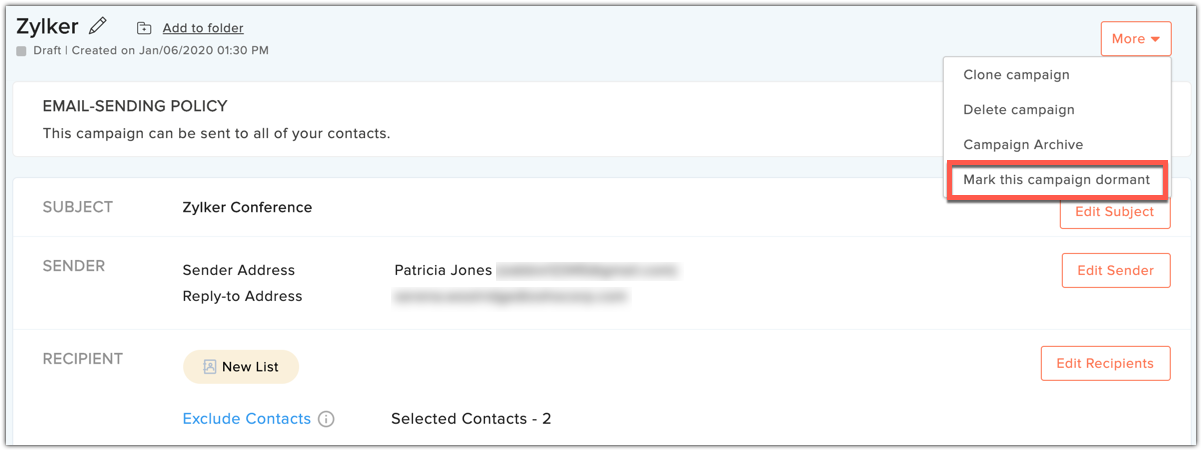Click the Zylker Conference subject text
Screen dimensions: 1202x451
[247, 208]
